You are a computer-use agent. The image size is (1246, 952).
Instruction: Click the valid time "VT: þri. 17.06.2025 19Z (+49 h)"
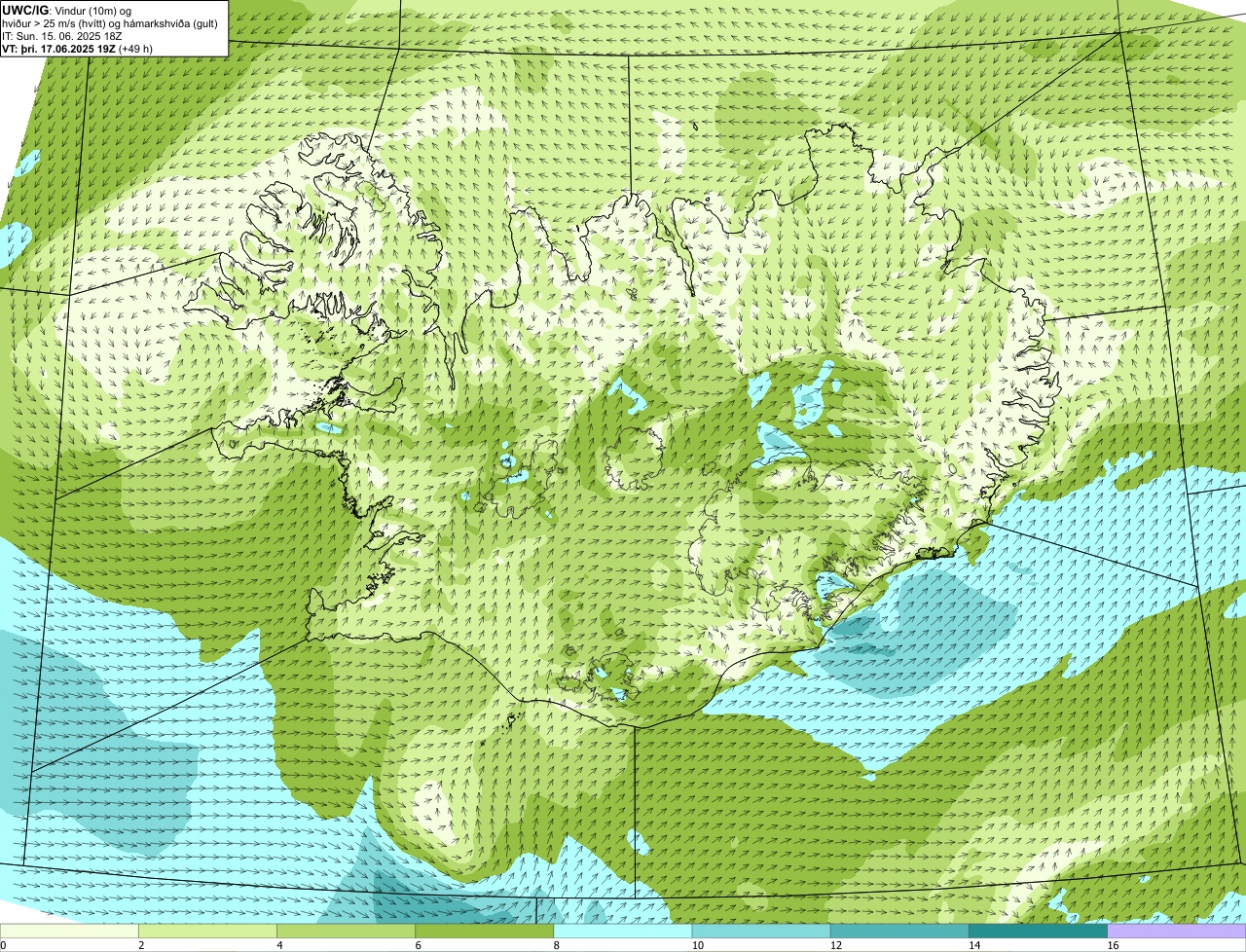point(78,49)
